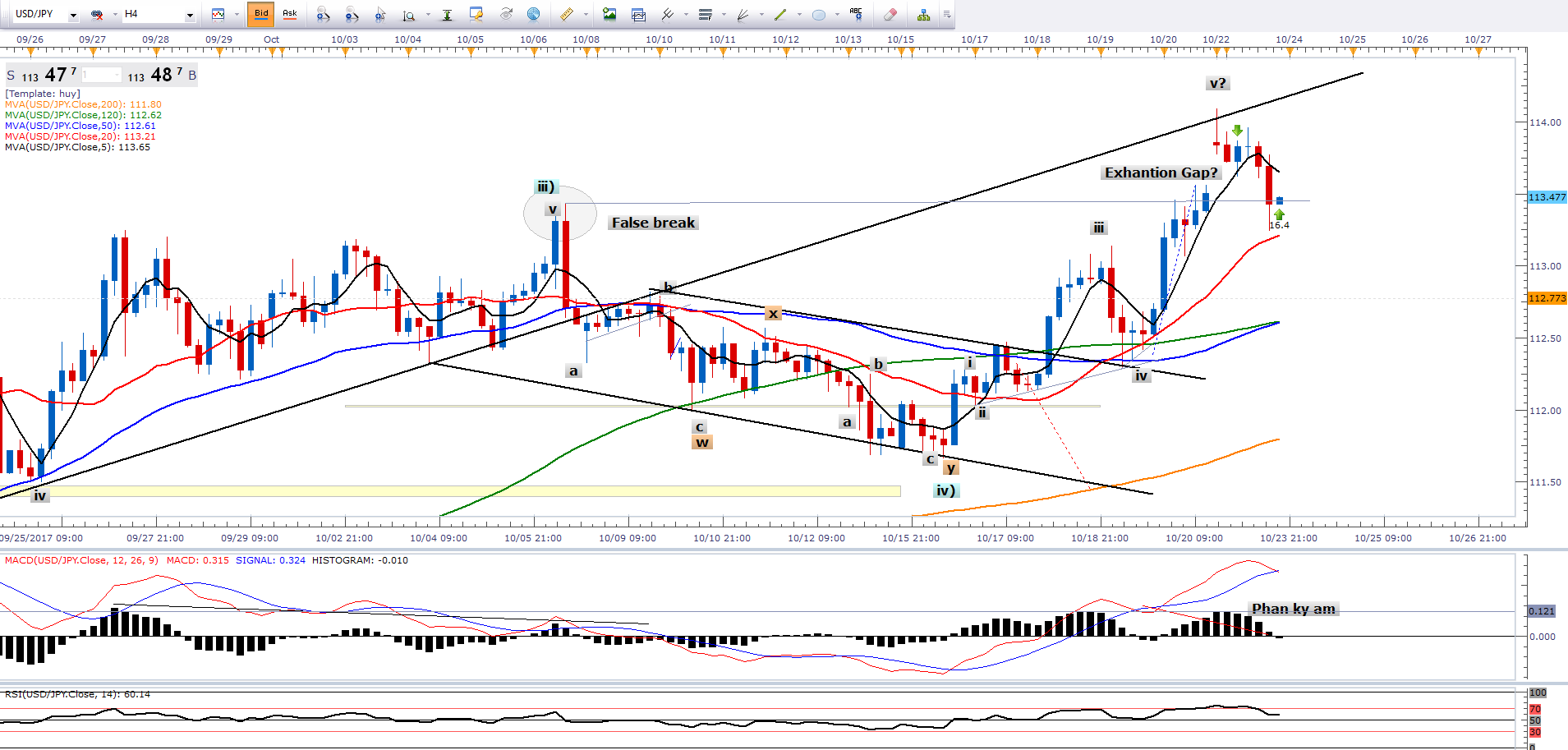Screen dimensions: 1568x750
Task: Click the S sell price button
Action: [x=11, y=76]
